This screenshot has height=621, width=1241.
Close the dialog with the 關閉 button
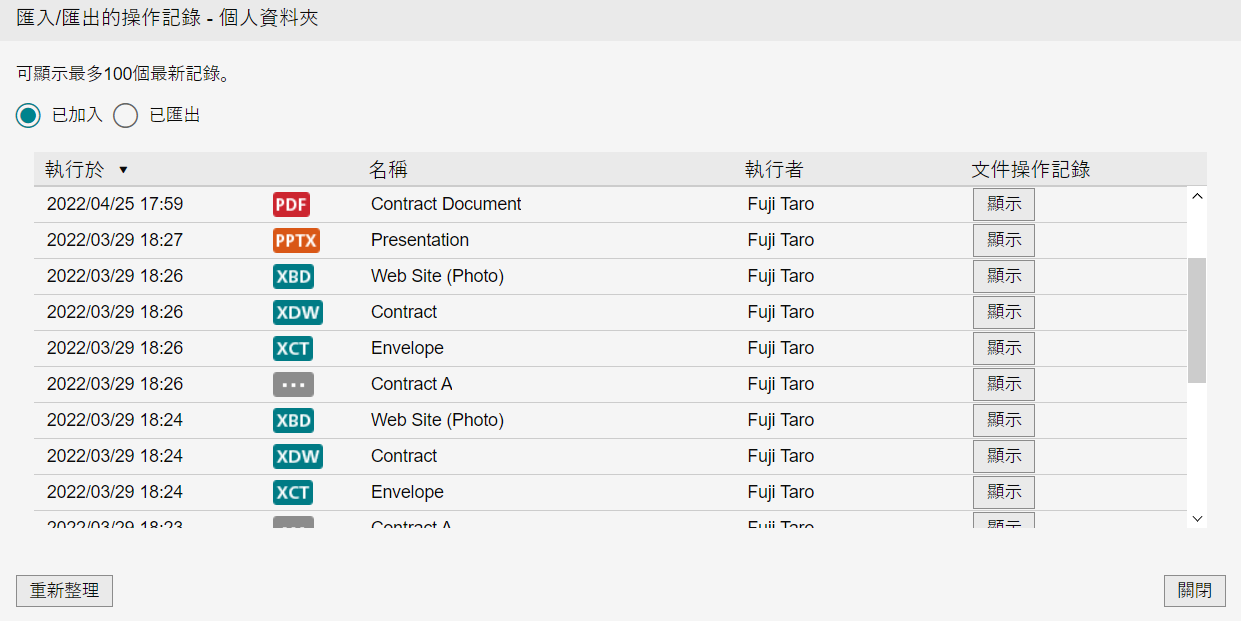point(1195,591)
